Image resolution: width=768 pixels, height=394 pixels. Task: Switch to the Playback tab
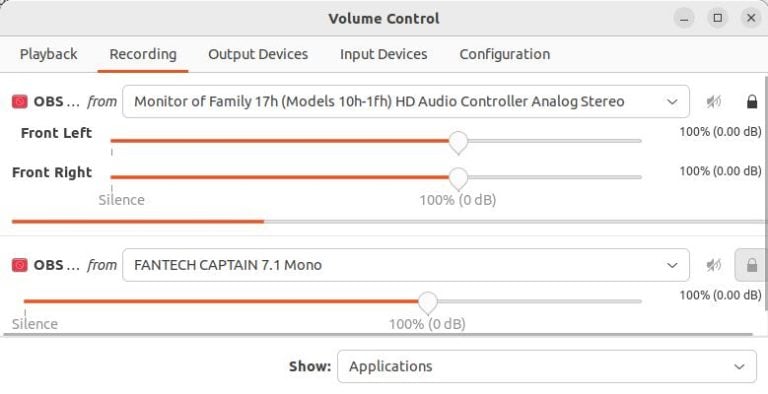pyautogui.click(x=48, y=54)
